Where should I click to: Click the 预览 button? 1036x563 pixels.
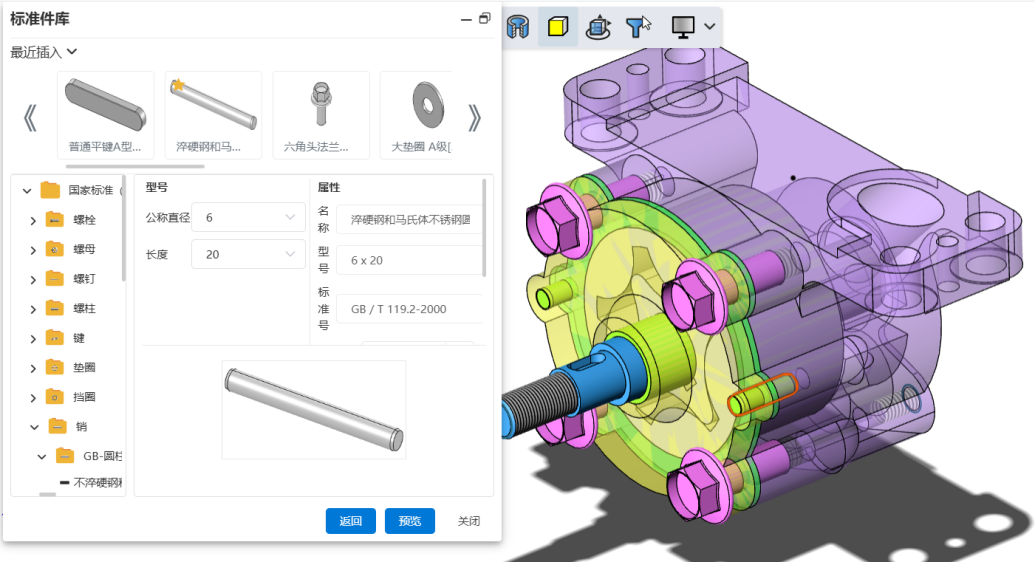(x=410, y=521)
